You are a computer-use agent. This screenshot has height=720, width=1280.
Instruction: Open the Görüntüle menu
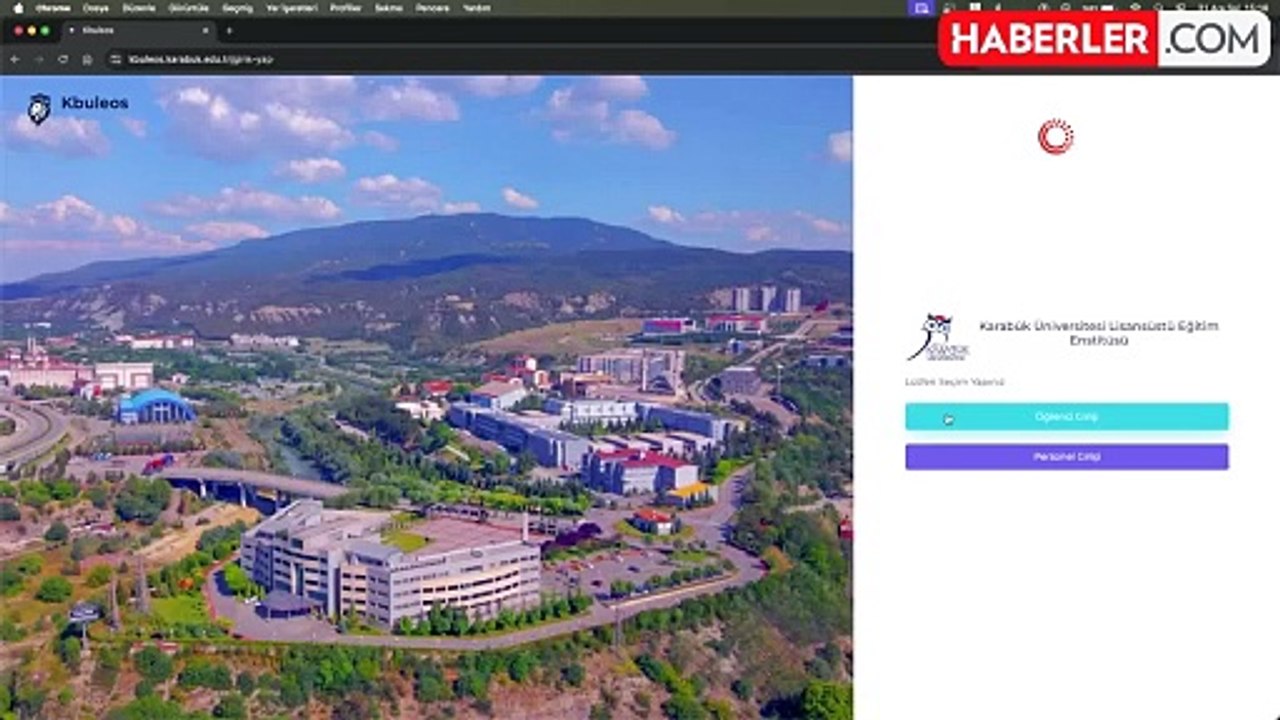tap(189, 8)
